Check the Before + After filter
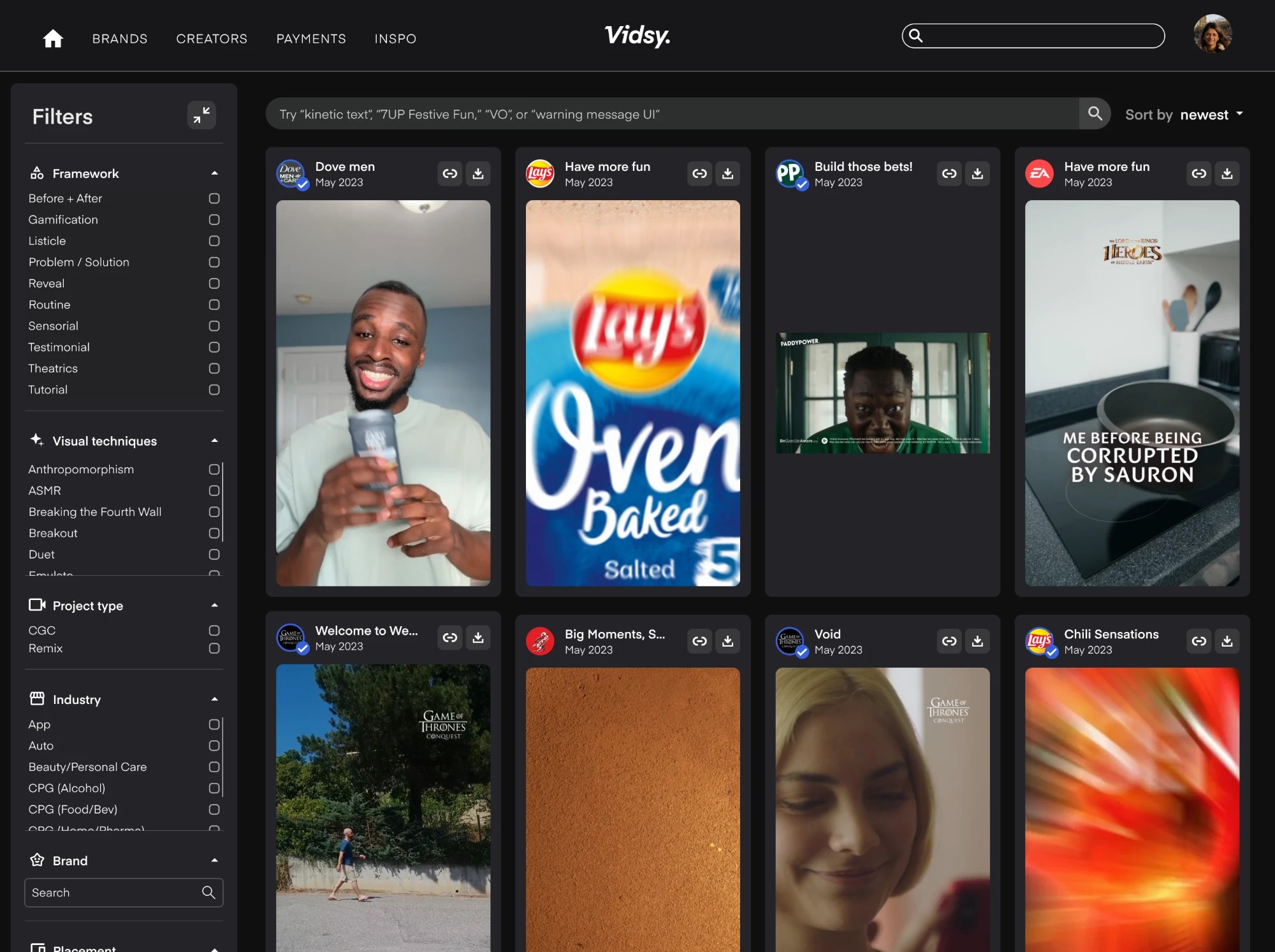Image resolution: width=1275 pixels, height=952 pixels. [214, 198]
